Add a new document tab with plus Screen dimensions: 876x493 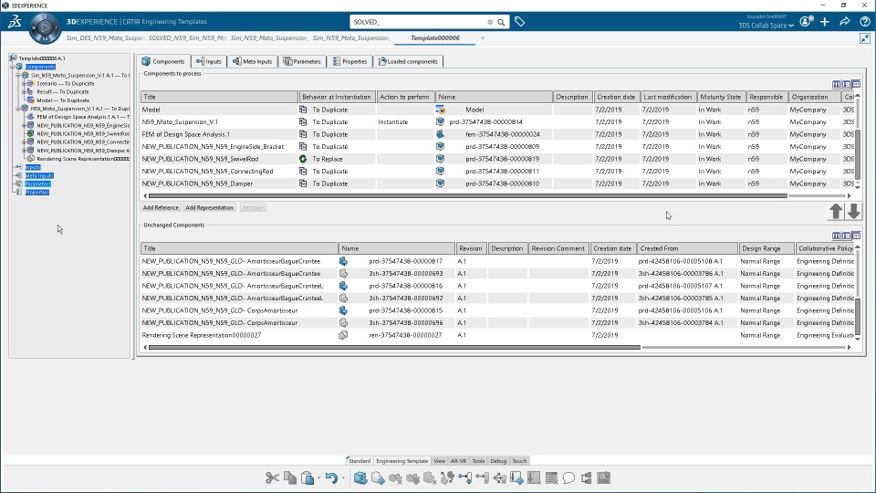[x=483, y=38]
